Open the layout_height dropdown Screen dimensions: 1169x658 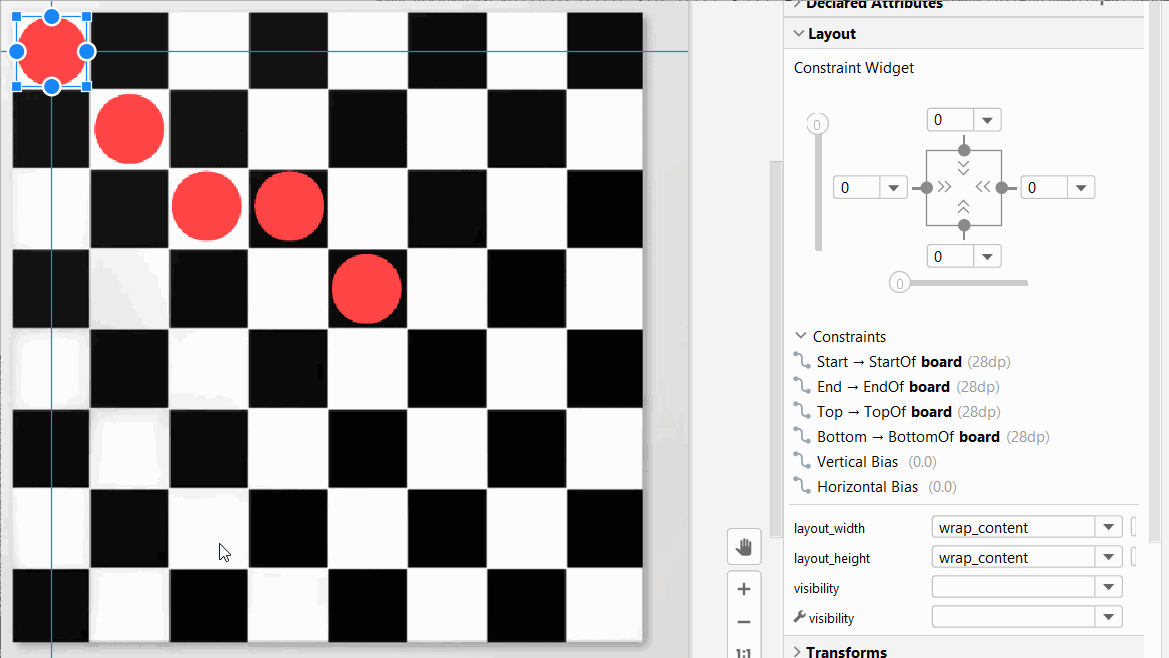point(1109,557)
